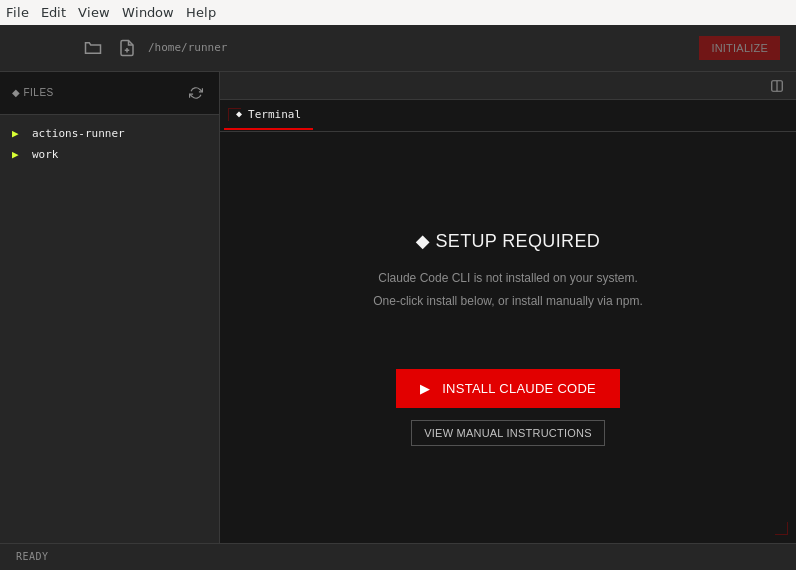Open the Edit menu

point(53,12)
